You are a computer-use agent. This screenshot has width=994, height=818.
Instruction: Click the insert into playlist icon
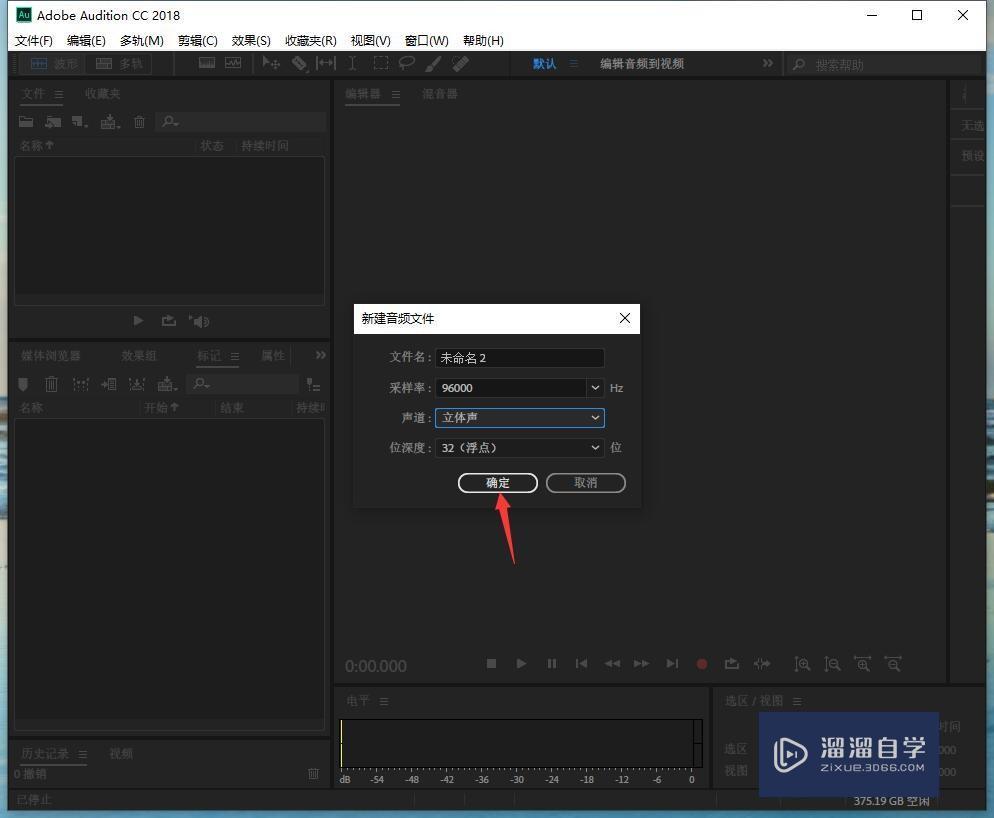tap(109, 384)
